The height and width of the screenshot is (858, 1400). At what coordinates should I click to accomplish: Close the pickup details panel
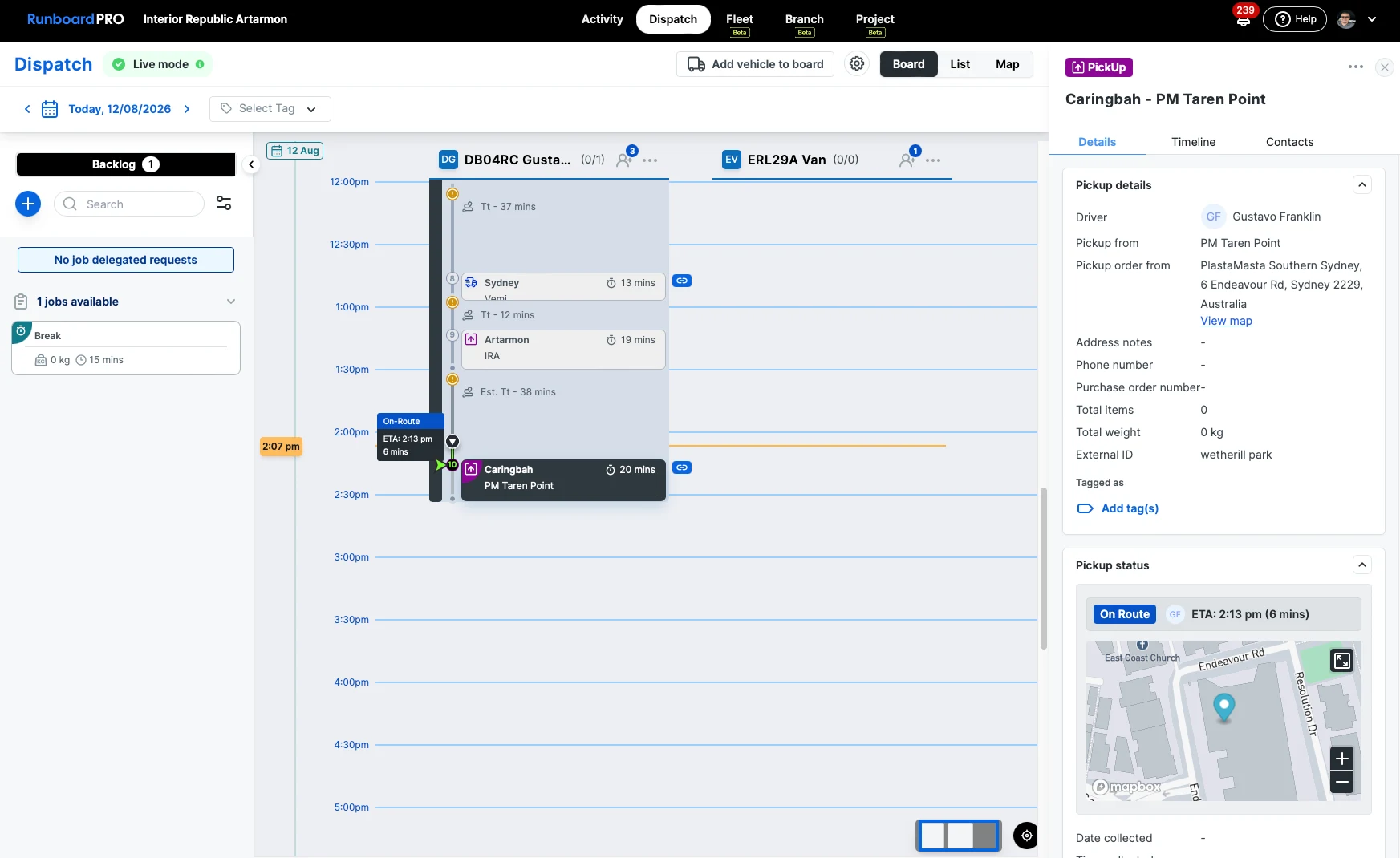[1385, 67]
